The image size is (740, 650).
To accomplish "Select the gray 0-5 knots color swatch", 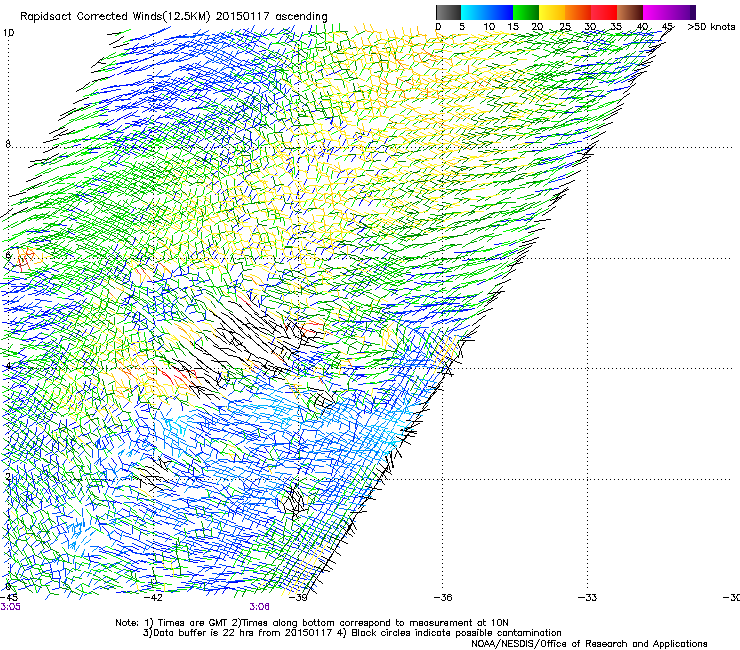I will coord(448,12).
